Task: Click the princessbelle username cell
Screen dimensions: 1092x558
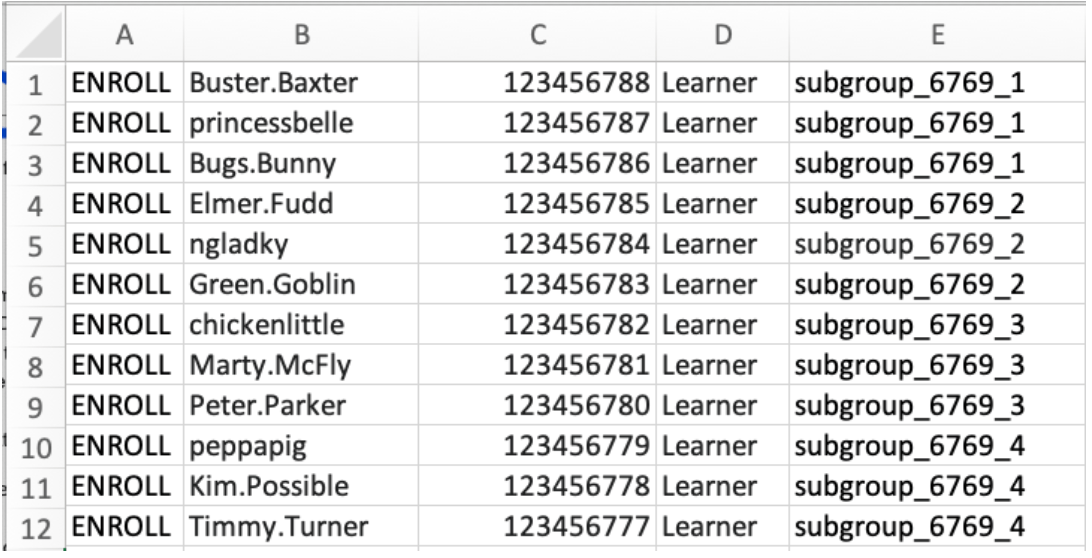Action: coord(301,123)
